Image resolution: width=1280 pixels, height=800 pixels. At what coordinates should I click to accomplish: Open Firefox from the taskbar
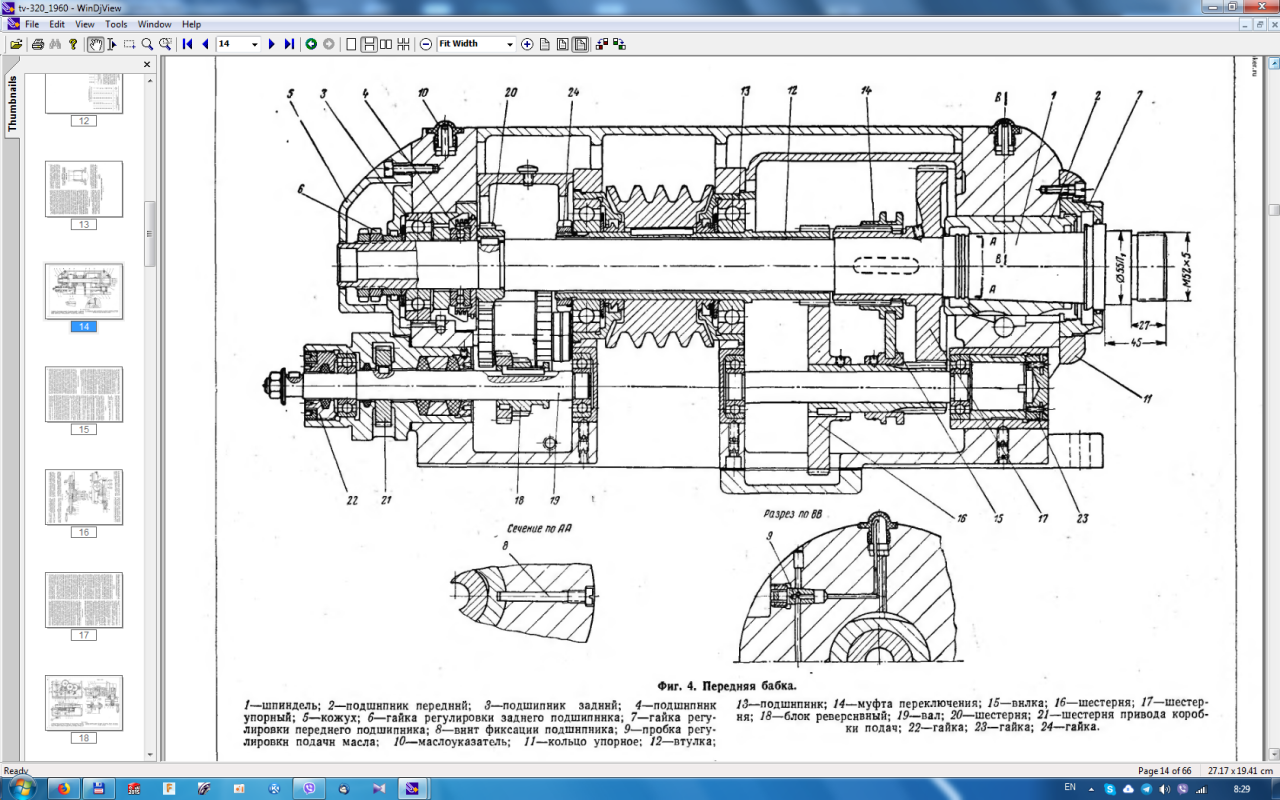click(63, 788)
